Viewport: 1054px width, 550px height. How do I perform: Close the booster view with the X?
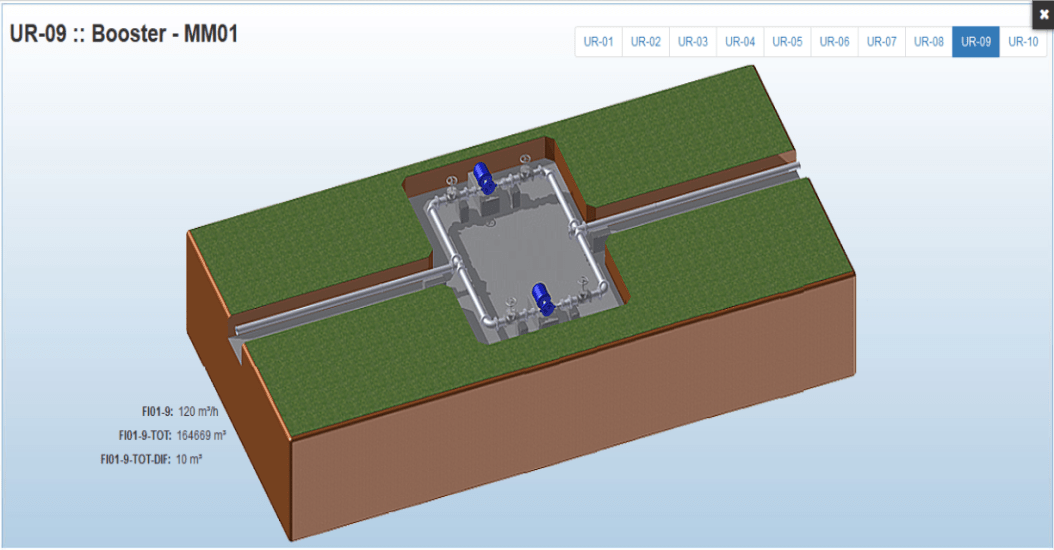(x=1043, y=14)
